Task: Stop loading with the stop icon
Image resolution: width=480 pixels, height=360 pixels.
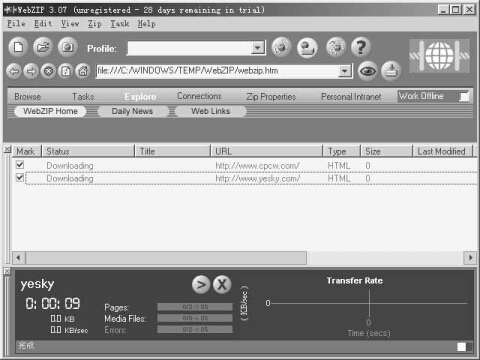Action: pyautogui.click(x=49, y=71)
